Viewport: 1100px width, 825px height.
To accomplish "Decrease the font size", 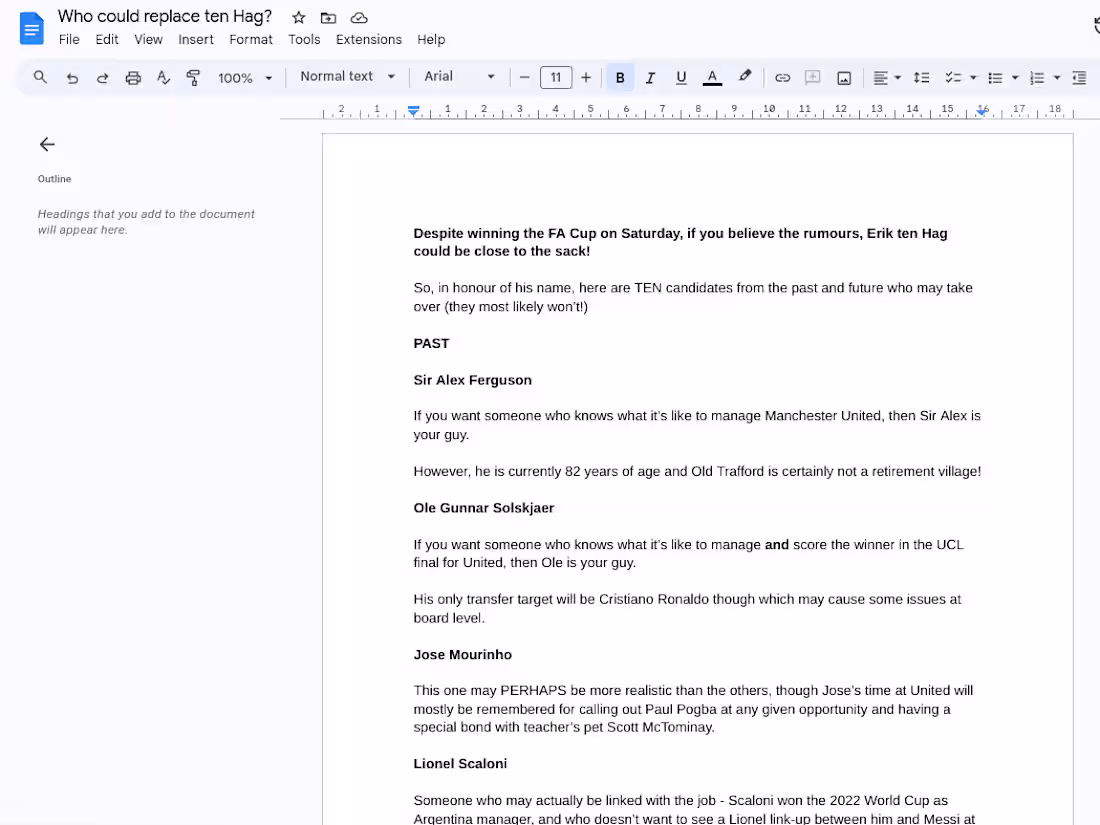I will [524, 77].
